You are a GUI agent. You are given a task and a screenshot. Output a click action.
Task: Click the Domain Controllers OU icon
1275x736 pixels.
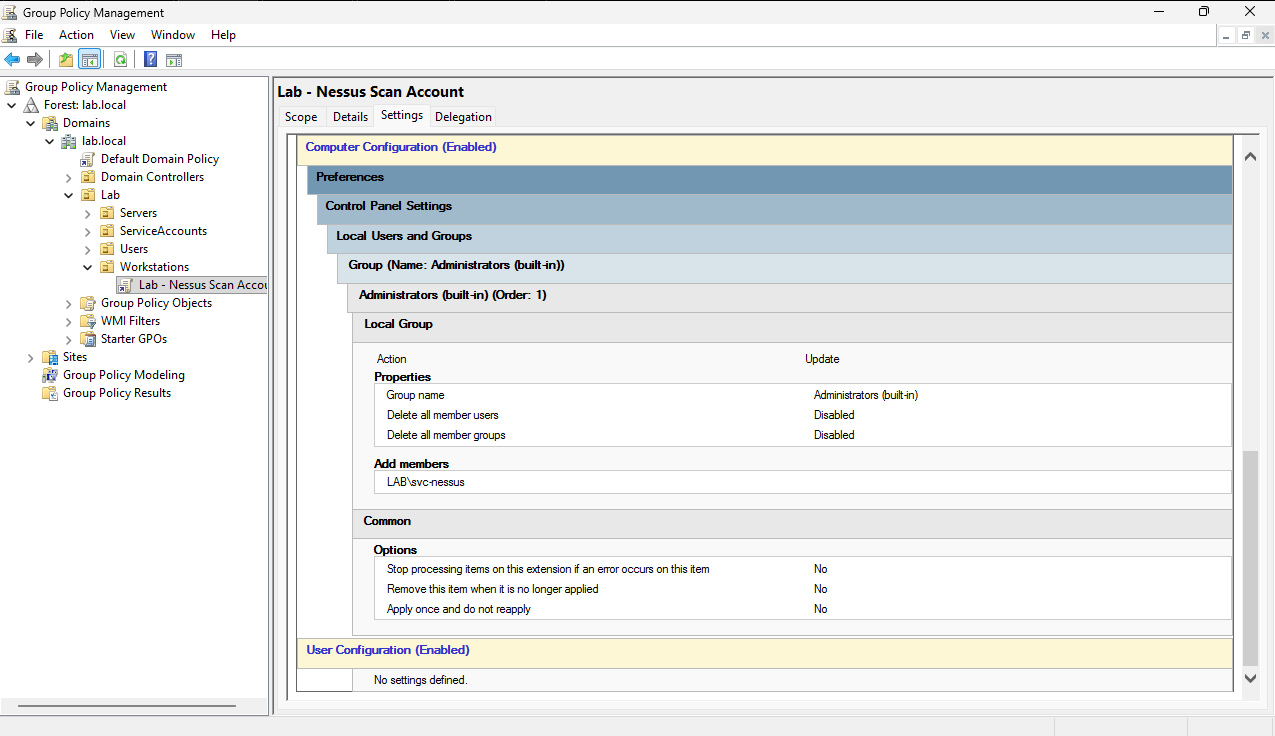coord(88,177)
